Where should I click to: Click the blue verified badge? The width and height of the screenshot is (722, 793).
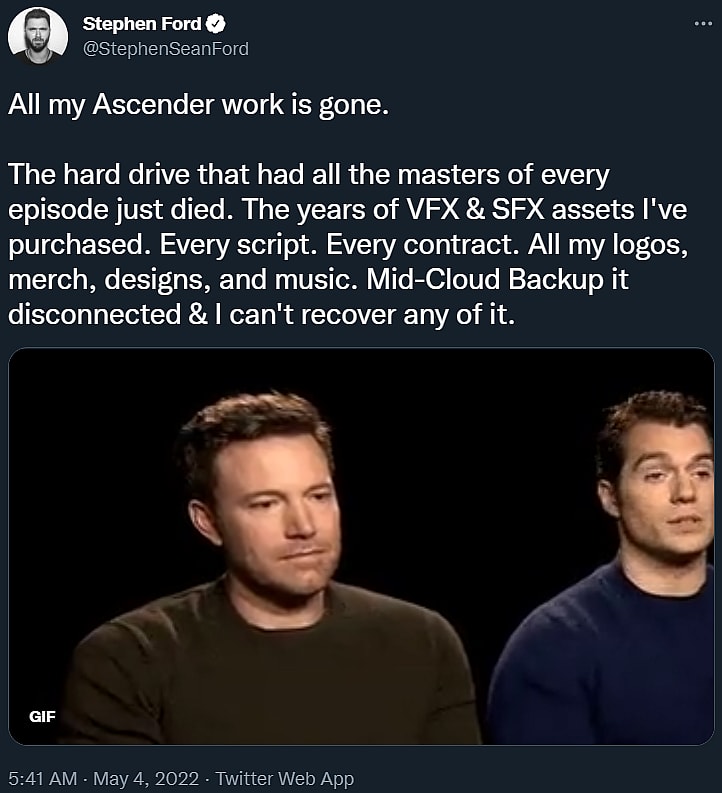[215, 23]
